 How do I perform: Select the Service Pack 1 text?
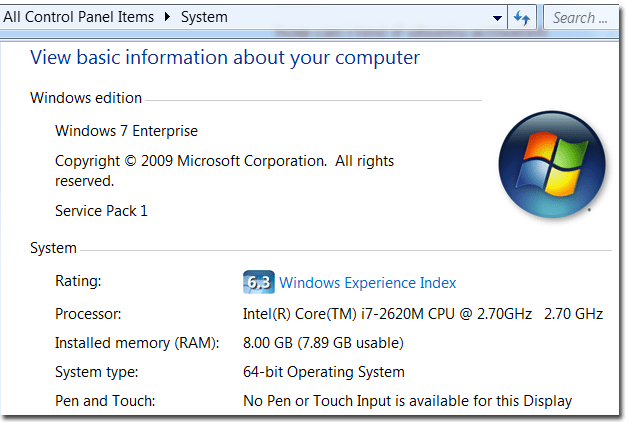pyautogui.click(x=101, y=211)
